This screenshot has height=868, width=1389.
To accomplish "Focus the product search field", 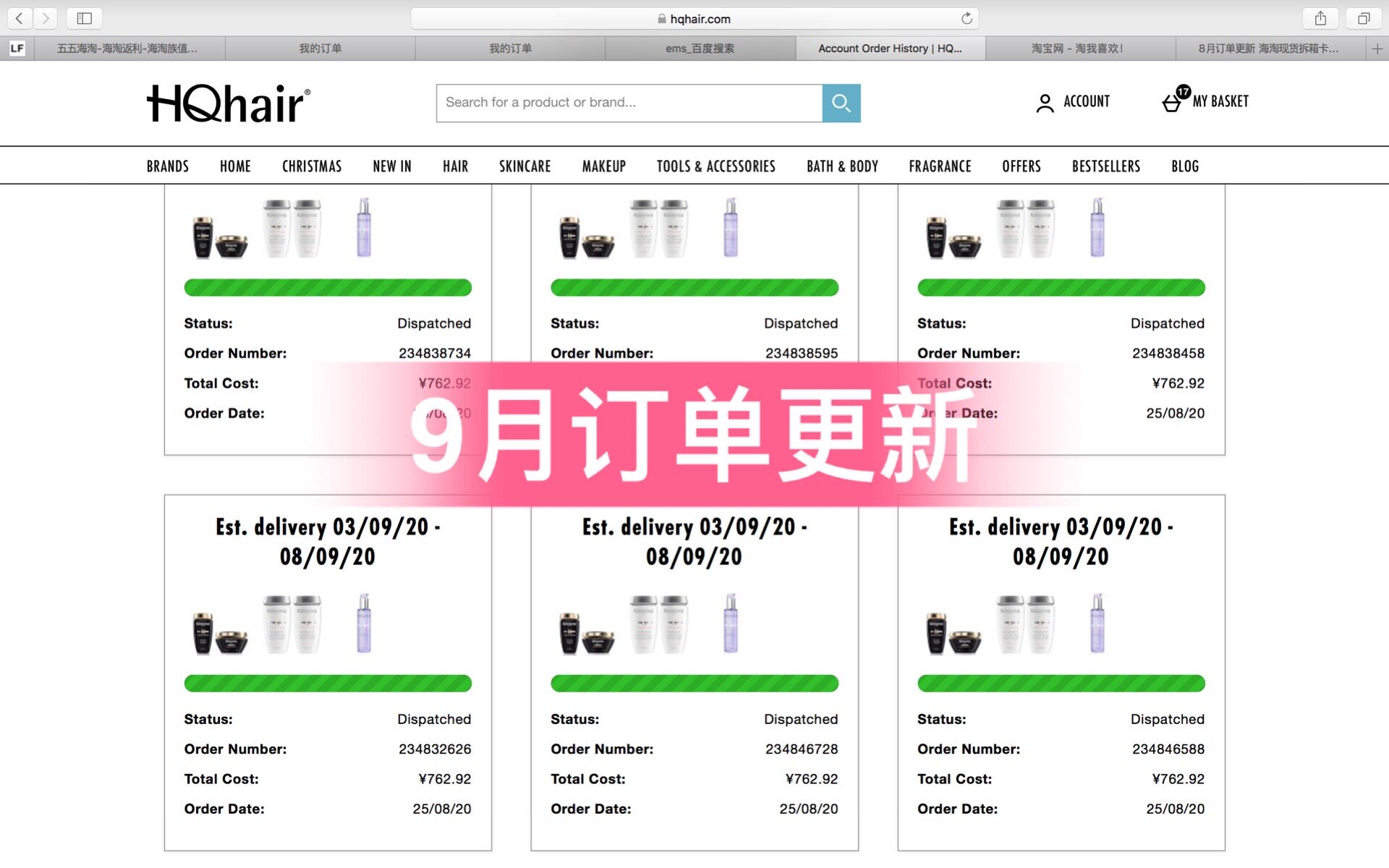I will 628,103.
